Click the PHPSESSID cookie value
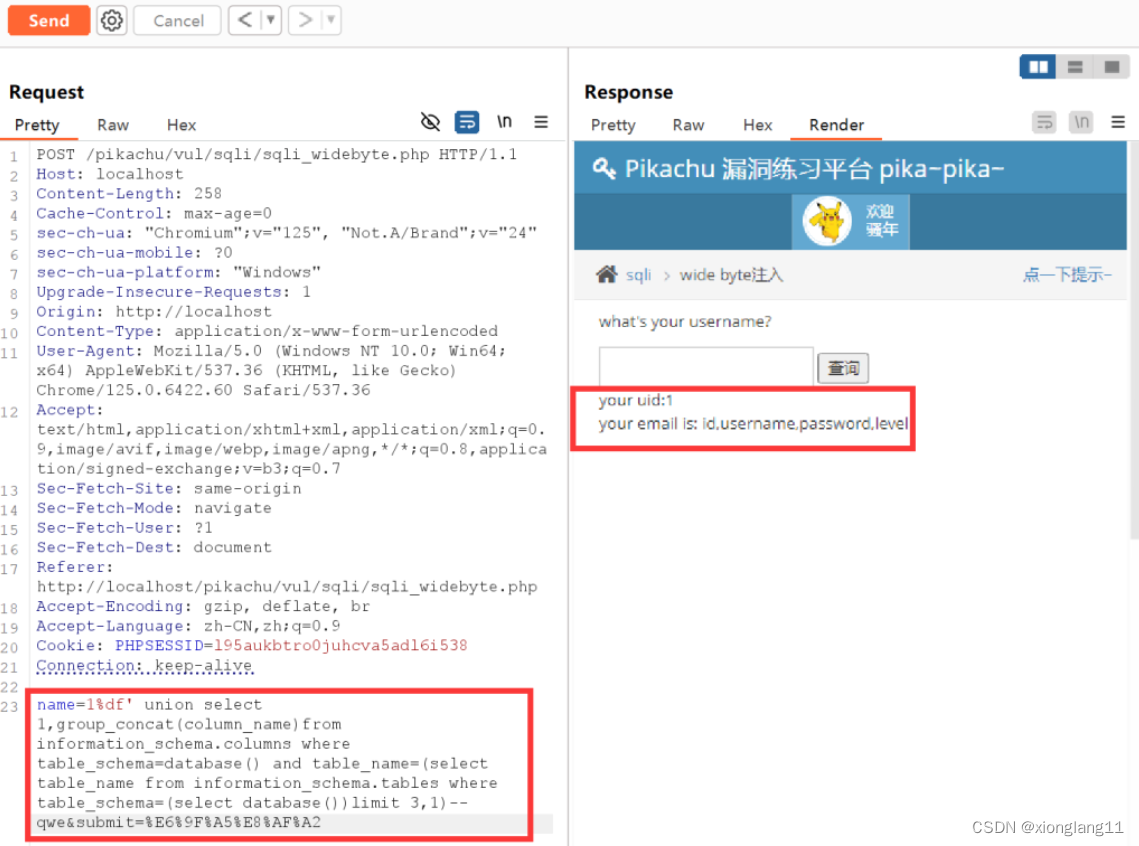This screenshot has height=846, width=1139. pyautogui.click(x=341, y=645)
